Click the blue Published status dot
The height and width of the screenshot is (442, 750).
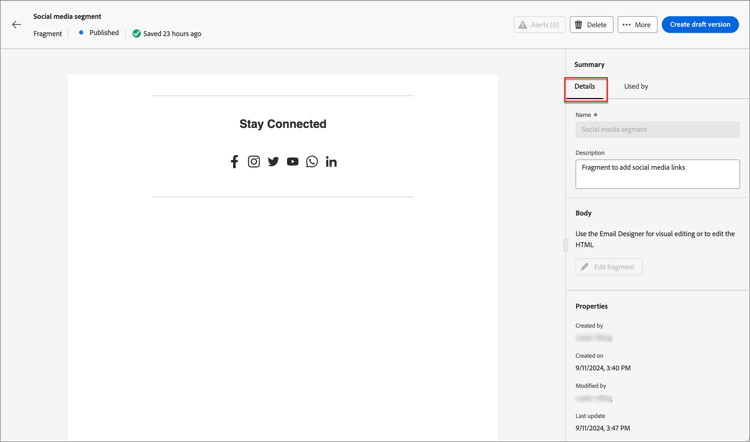point(81,33)
